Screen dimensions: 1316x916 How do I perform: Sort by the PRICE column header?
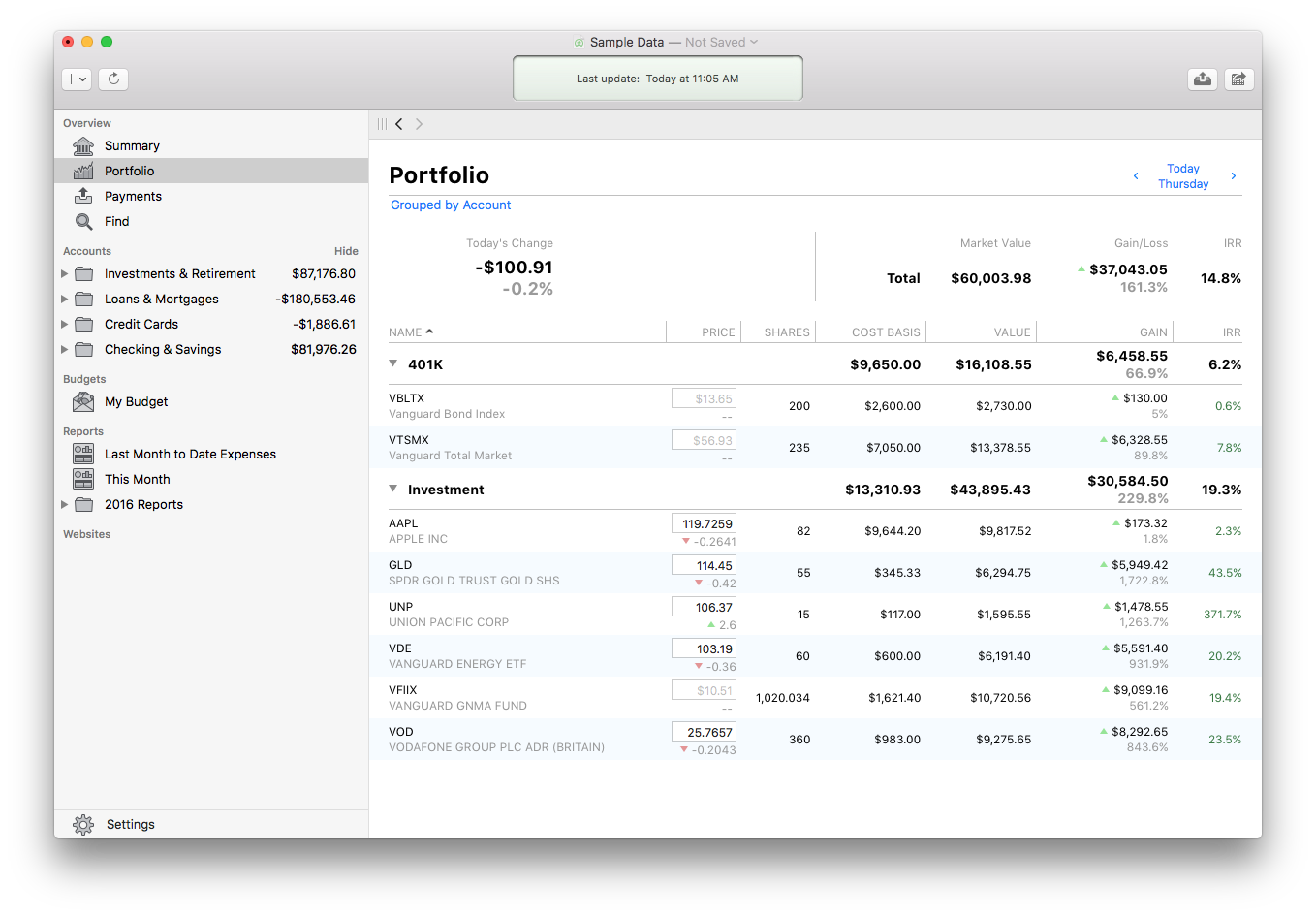point(718,332)
